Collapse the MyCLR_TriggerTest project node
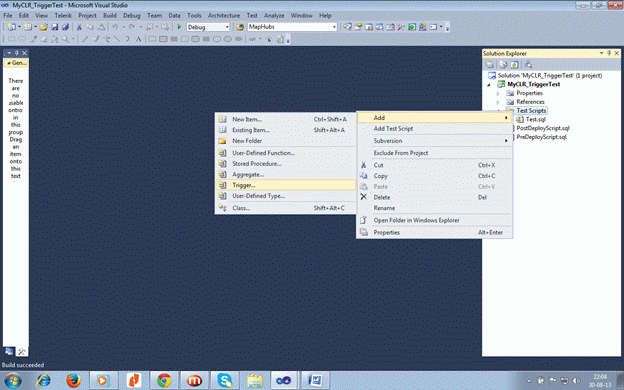This screenshot has height=390, width=624. 489,85
